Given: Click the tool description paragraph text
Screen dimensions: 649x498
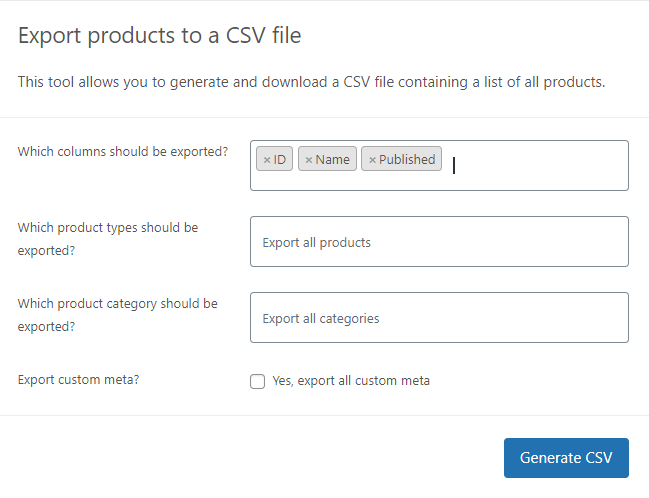Looking at the screenshot, I should [311, 82].
